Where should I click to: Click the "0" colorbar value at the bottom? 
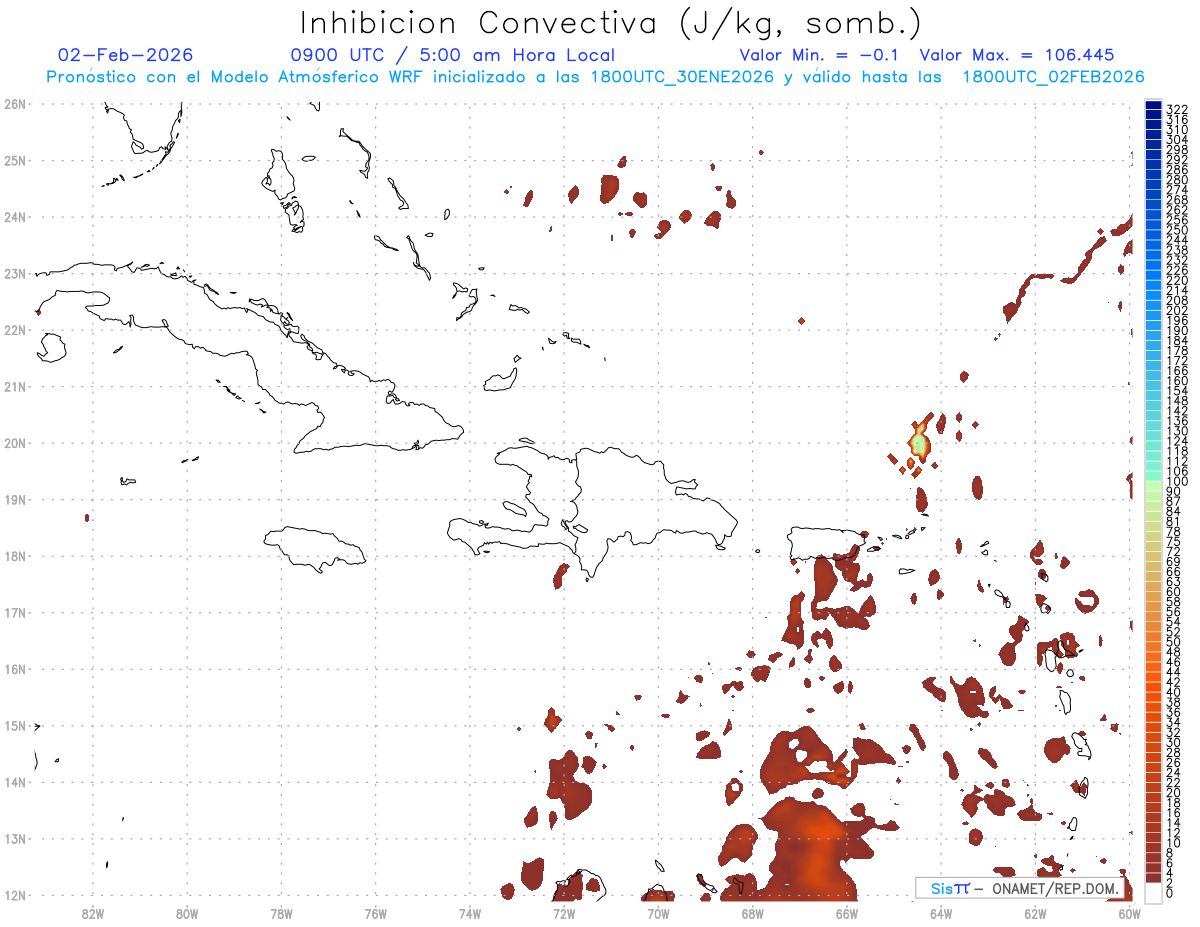(x=1170, y=892)
